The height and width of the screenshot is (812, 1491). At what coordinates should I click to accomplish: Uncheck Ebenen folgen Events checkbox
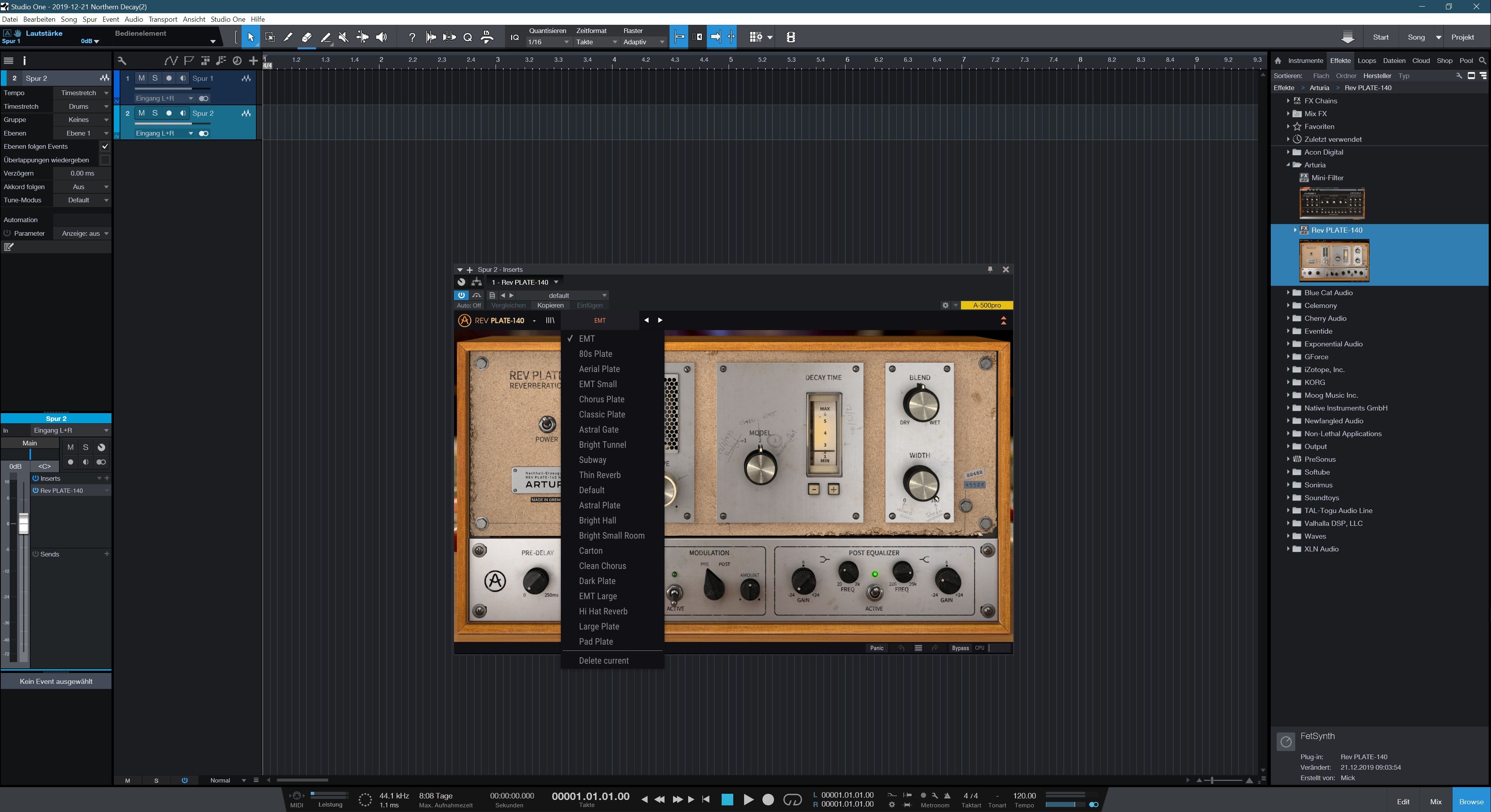click(105, 146)
